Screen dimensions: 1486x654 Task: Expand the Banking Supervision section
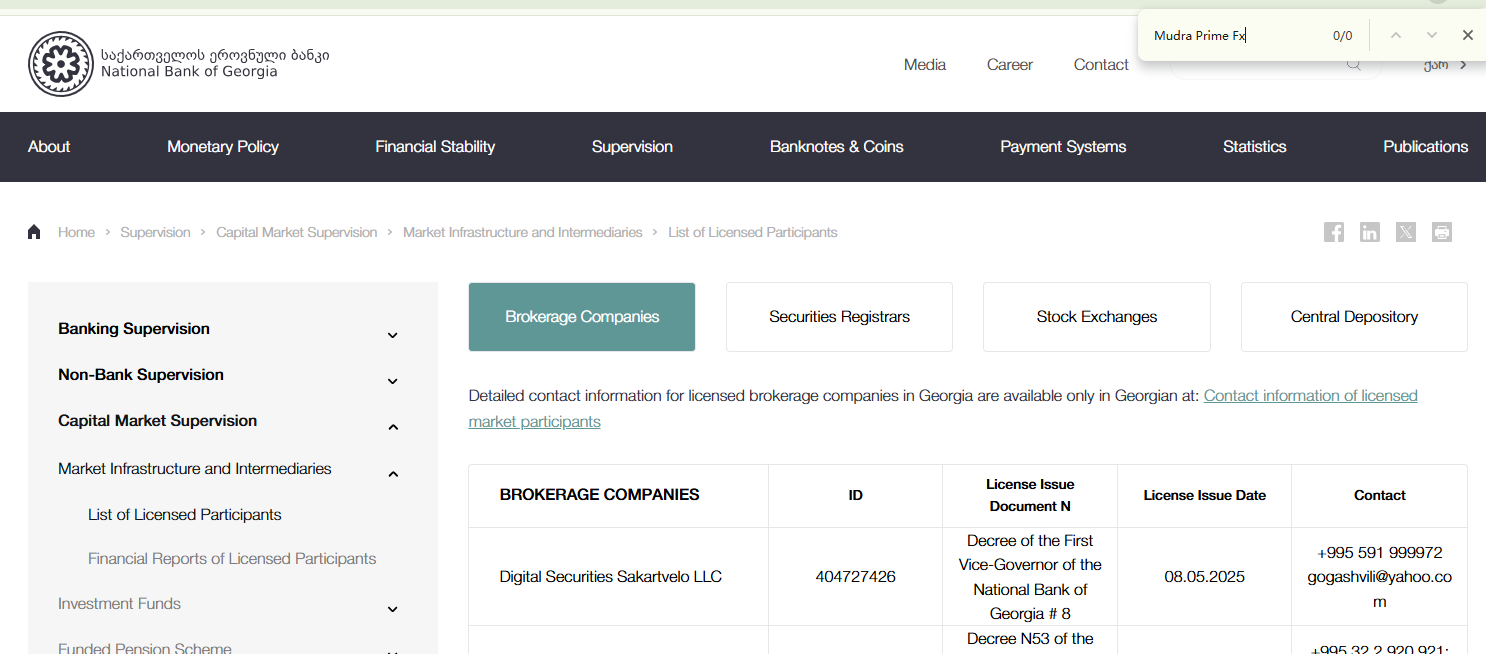[x=393, y=335]
